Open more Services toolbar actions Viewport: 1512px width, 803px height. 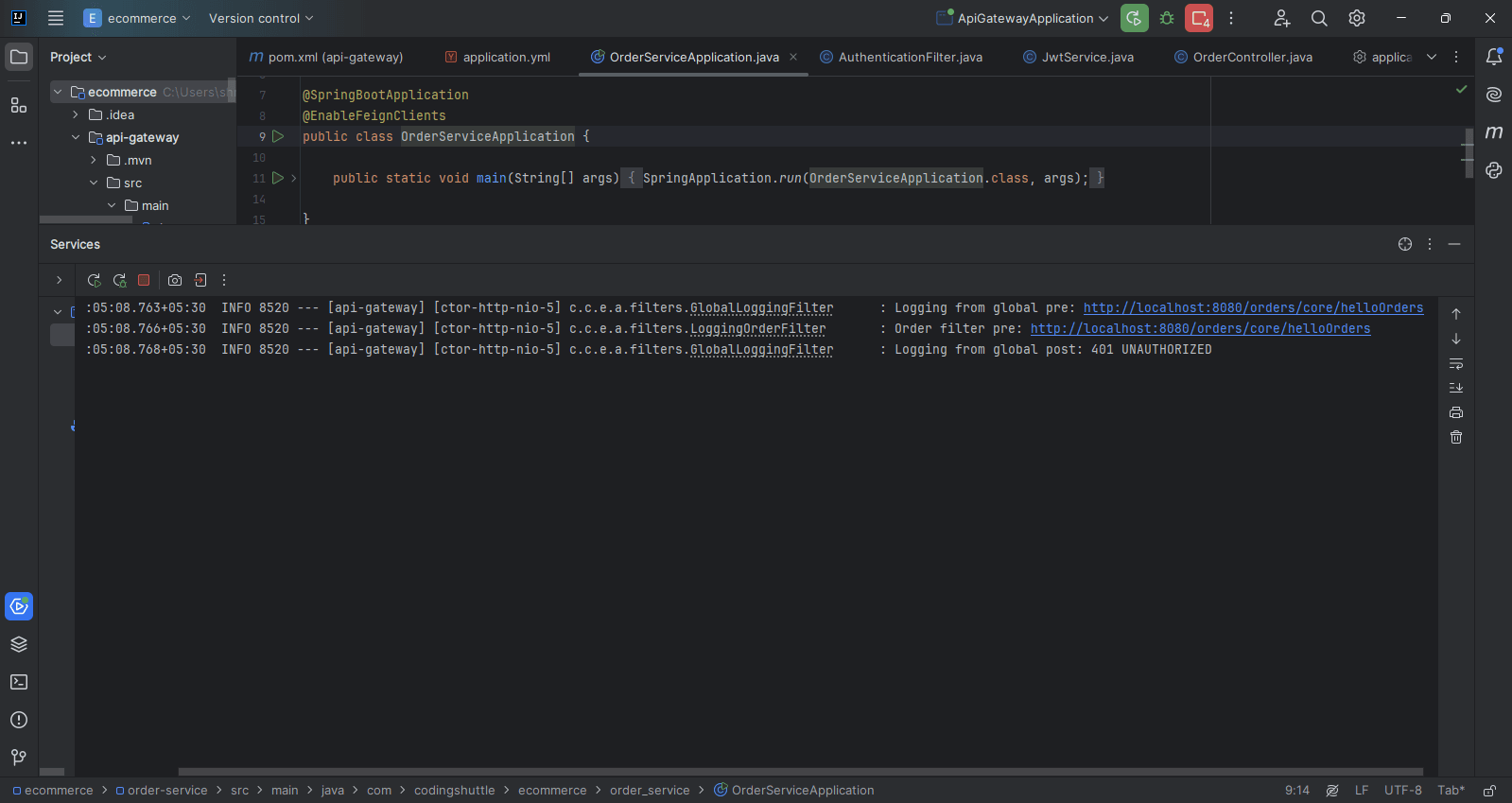coord(224,280)
